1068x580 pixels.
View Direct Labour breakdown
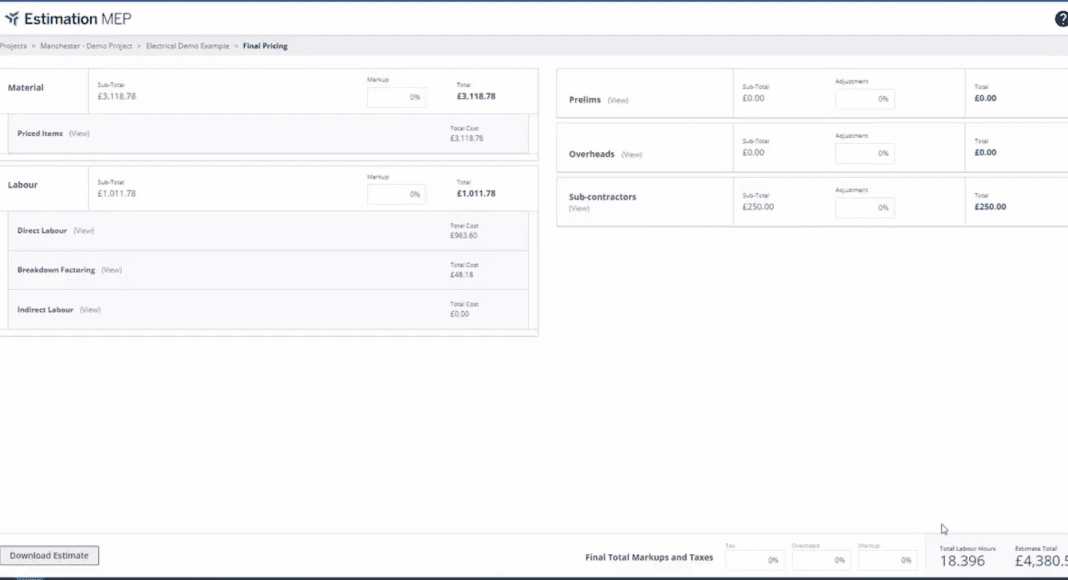click(84, 231)
